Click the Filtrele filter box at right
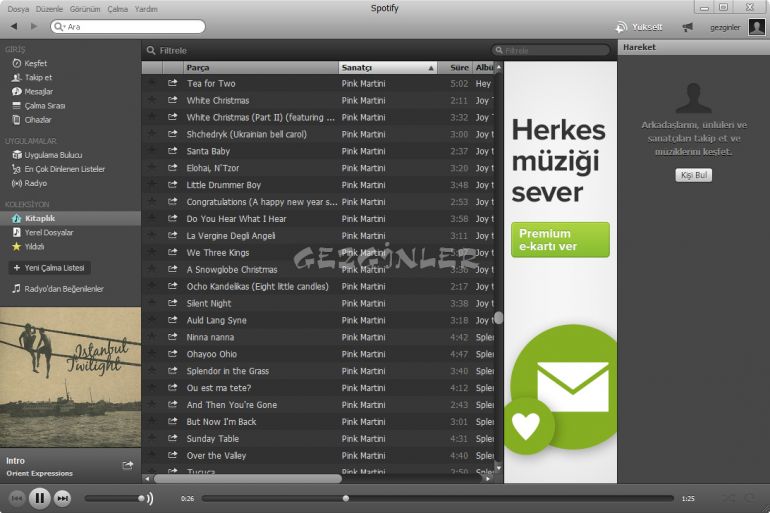The height and width of the screenshot is (513, 770). 550,51
